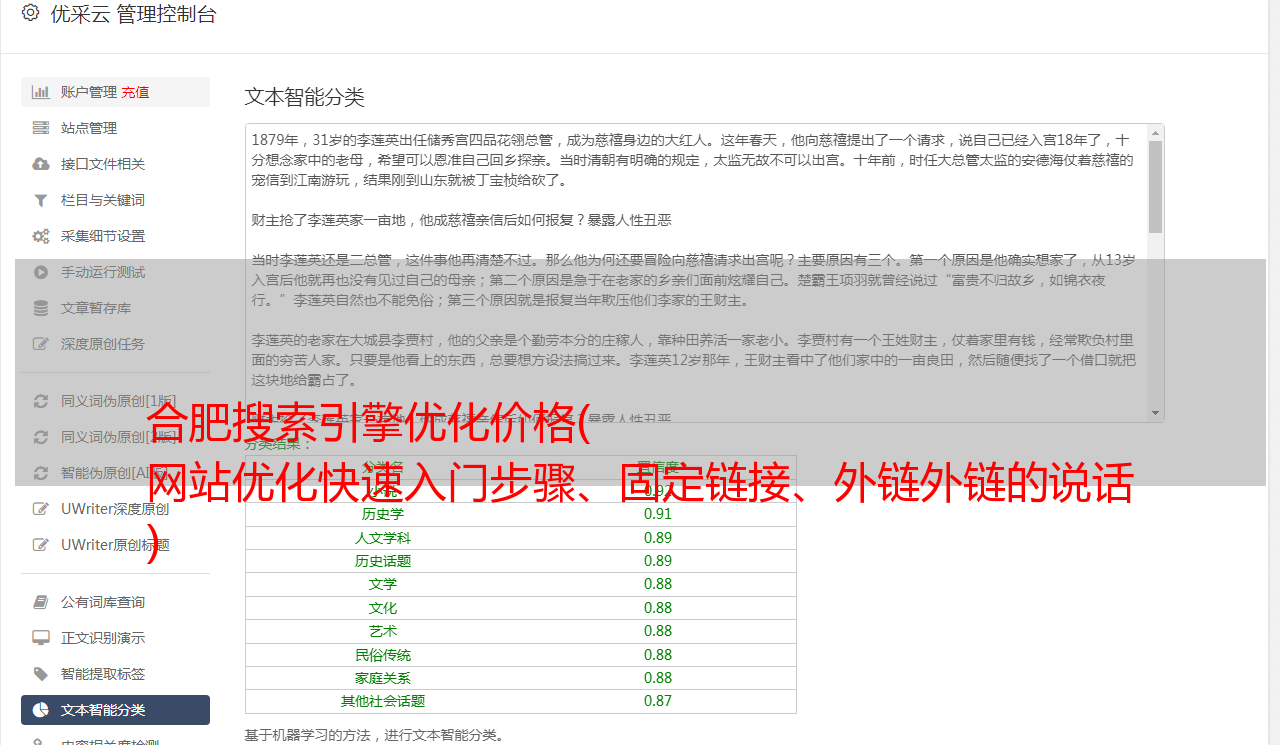The width and height of the screenshot is (1280, 745).
Task: Select the 家庭关系 category cell
Action: tap(383, 678)
